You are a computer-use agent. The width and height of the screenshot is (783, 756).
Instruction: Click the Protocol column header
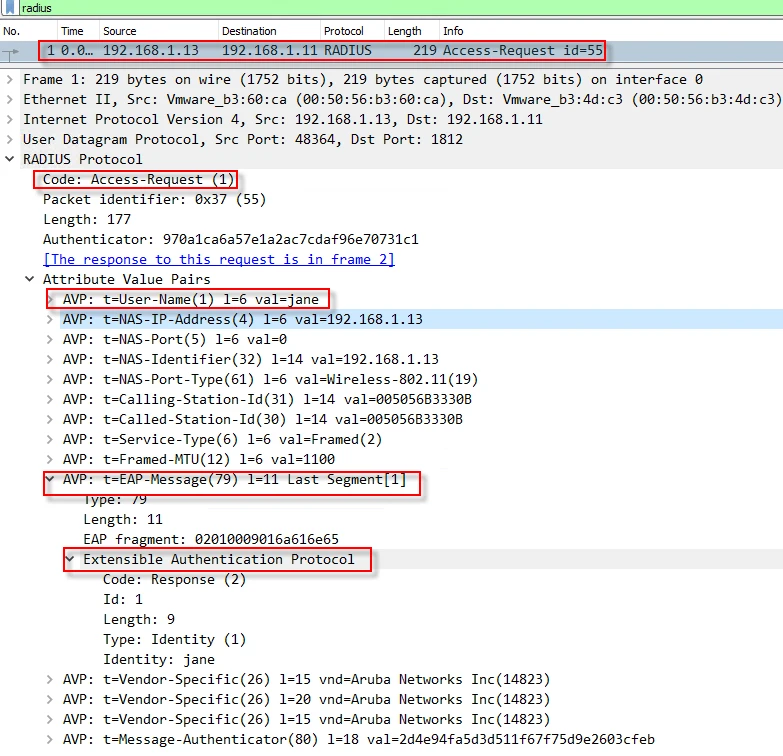point(344,31)
